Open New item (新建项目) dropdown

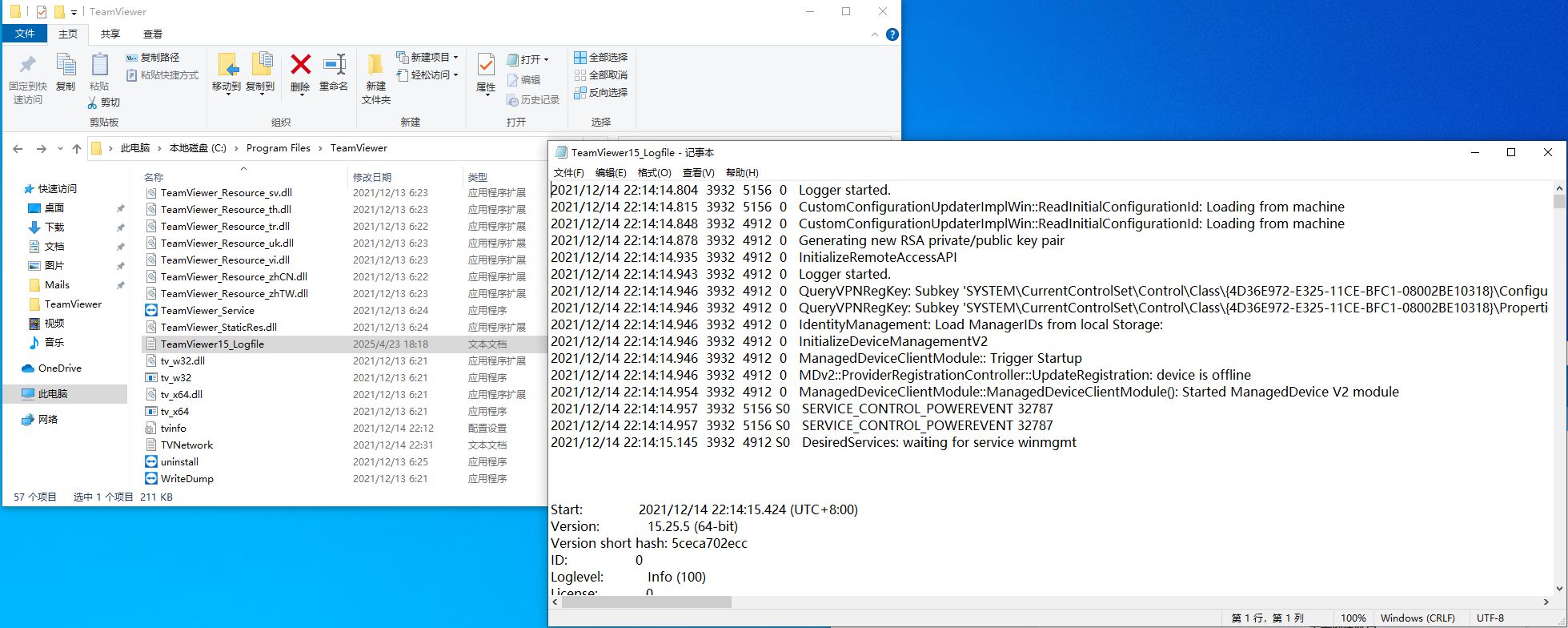click(427, 58)
